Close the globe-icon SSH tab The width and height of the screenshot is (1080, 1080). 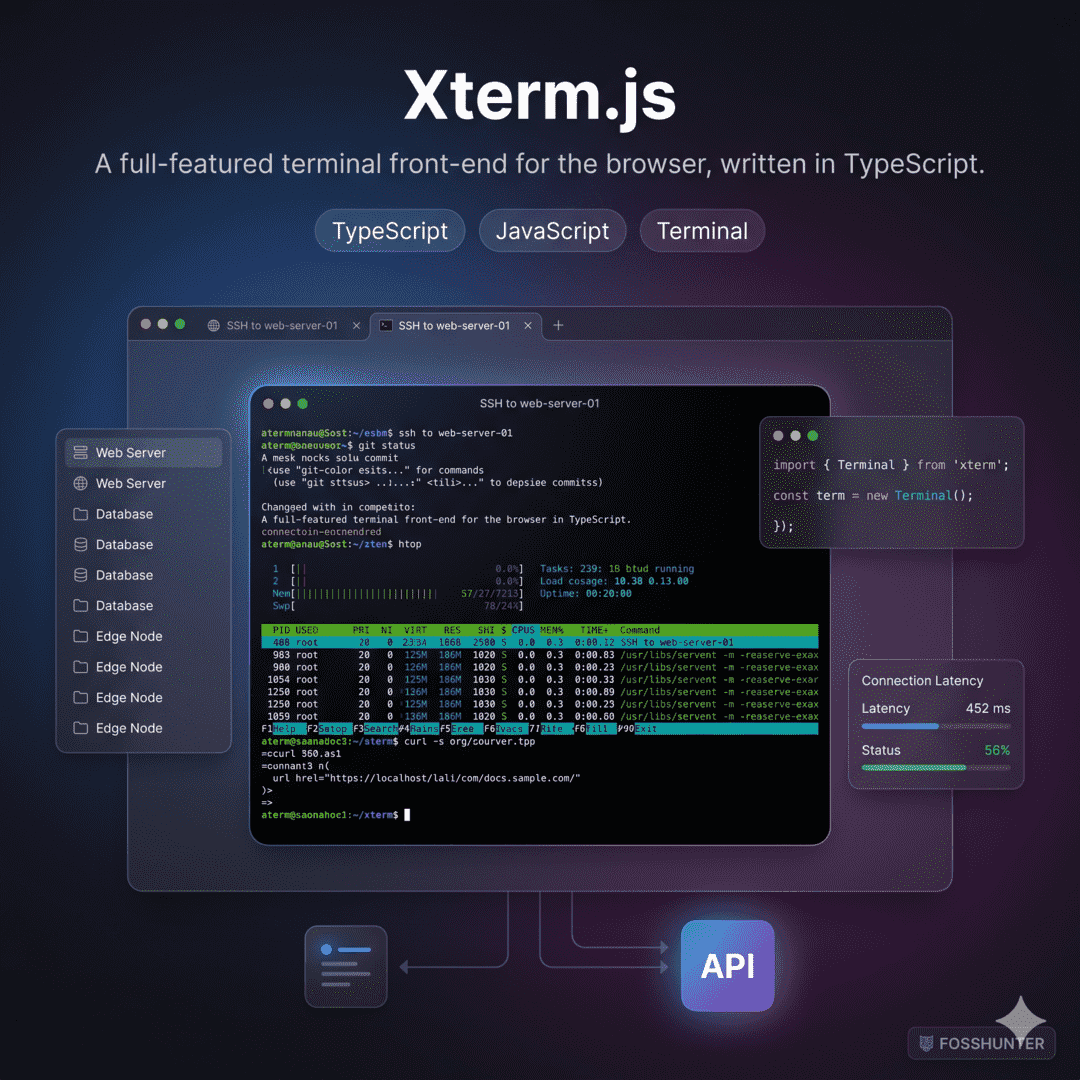coord(356,326)
